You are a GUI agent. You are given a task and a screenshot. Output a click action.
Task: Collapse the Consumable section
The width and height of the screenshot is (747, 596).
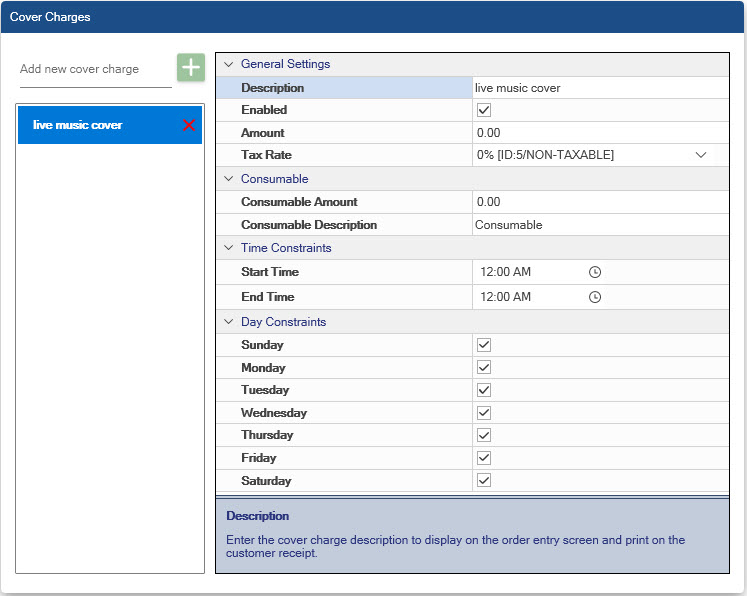click(x=229, y=179)
